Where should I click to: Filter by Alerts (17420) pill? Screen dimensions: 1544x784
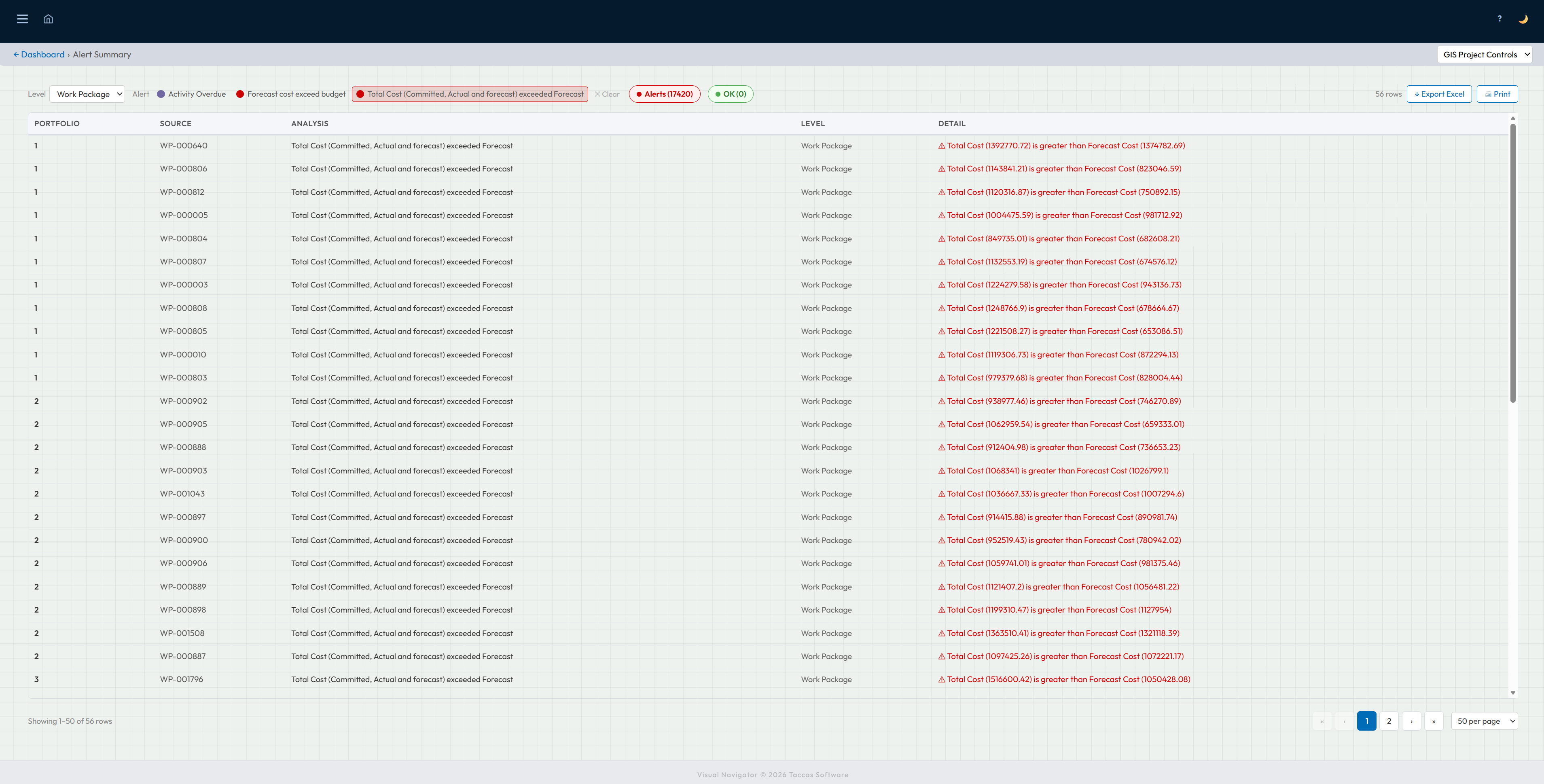(664, 94)
